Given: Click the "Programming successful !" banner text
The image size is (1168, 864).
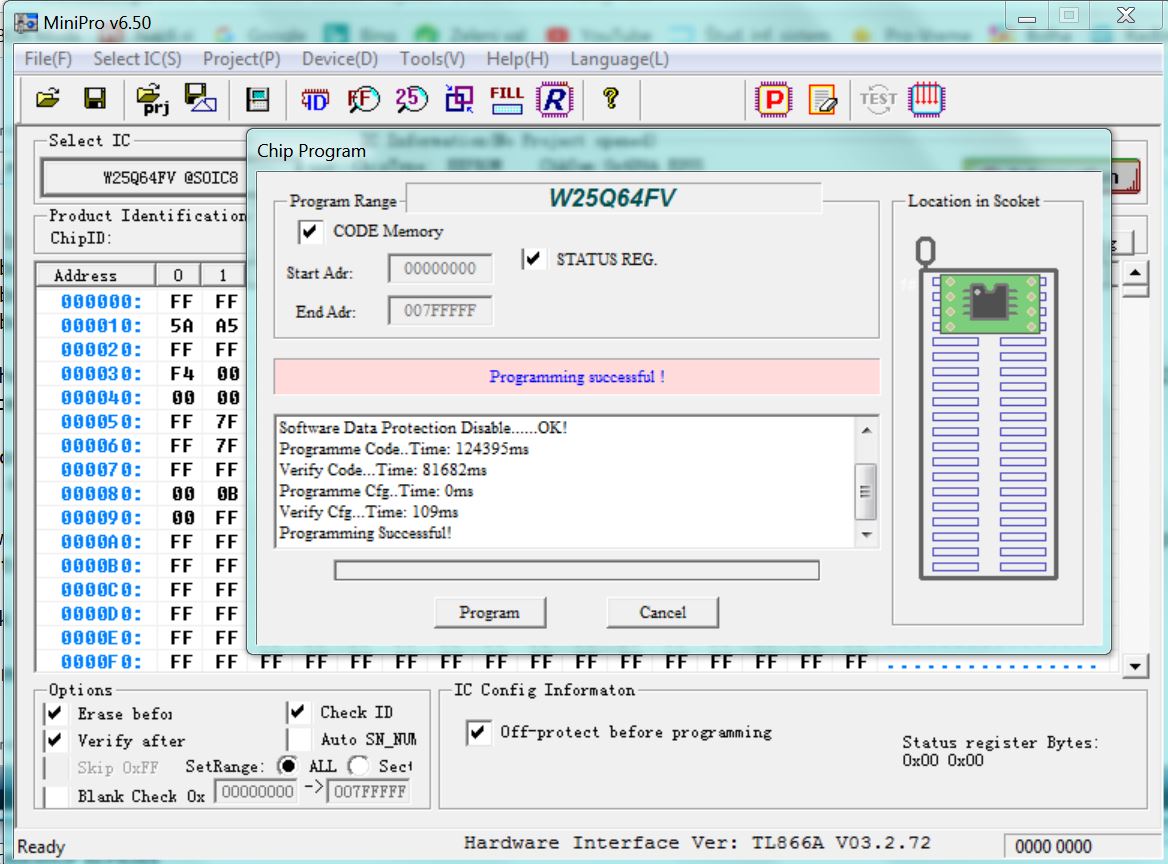Looking at the screenshot, I should [577, 377].
